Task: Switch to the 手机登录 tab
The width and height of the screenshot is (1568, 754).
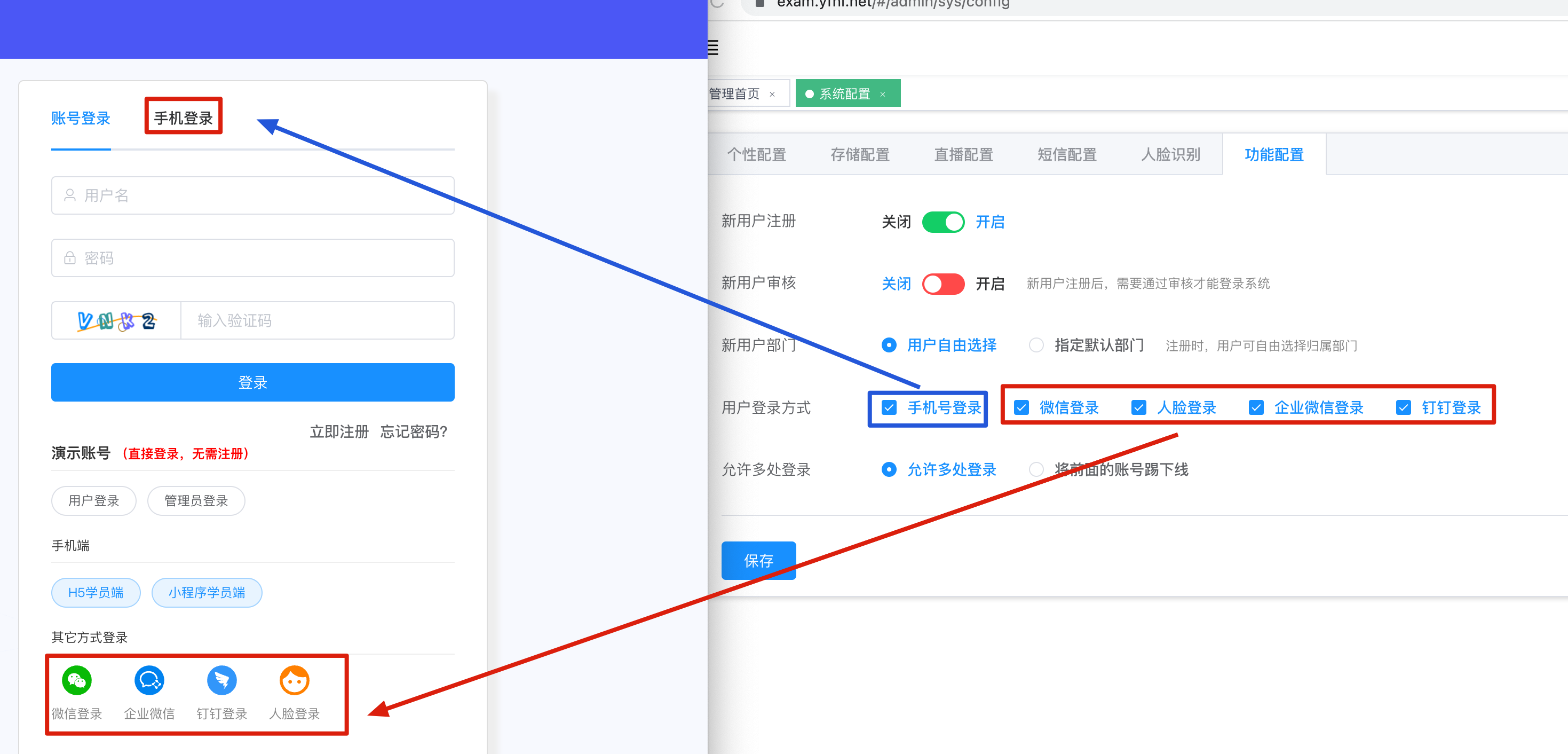Action: click(183, 118)
